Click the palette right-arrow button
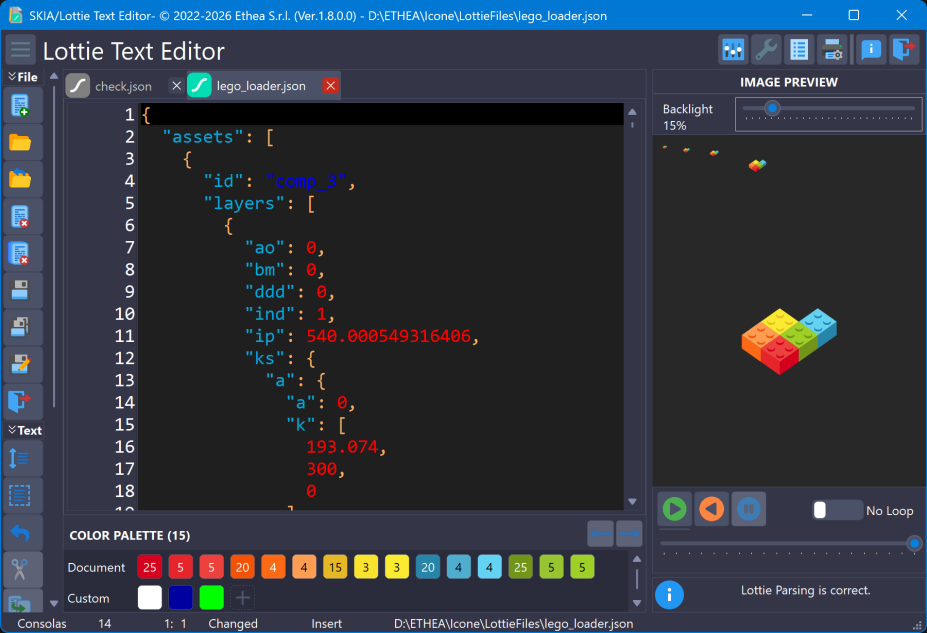 tap(629, 534)
